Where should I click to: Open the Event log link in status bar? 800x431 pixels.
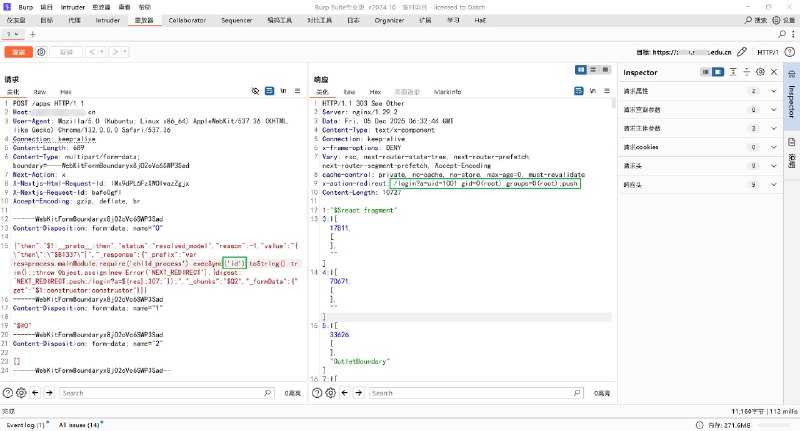pyautogui.click(x=27, y=425)
